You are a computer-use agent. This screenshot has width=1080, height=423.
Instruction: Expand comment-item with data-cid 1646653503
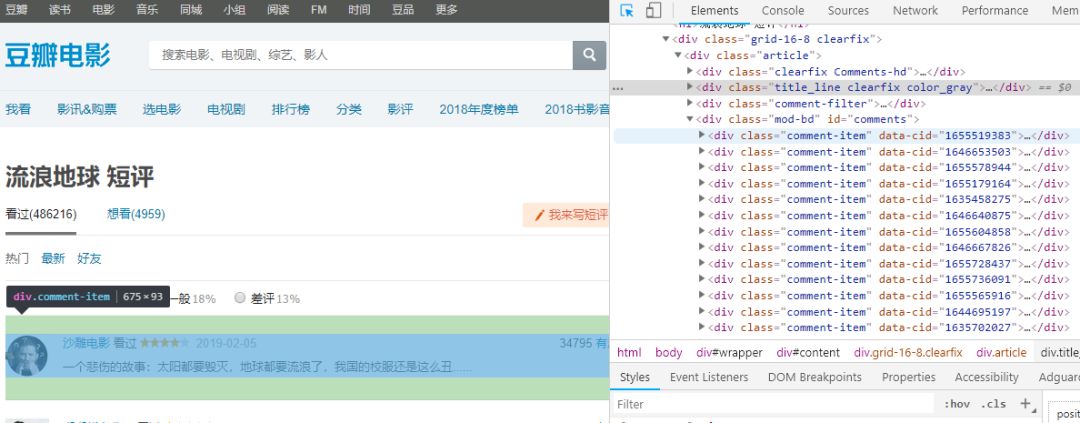coord(702,151)
